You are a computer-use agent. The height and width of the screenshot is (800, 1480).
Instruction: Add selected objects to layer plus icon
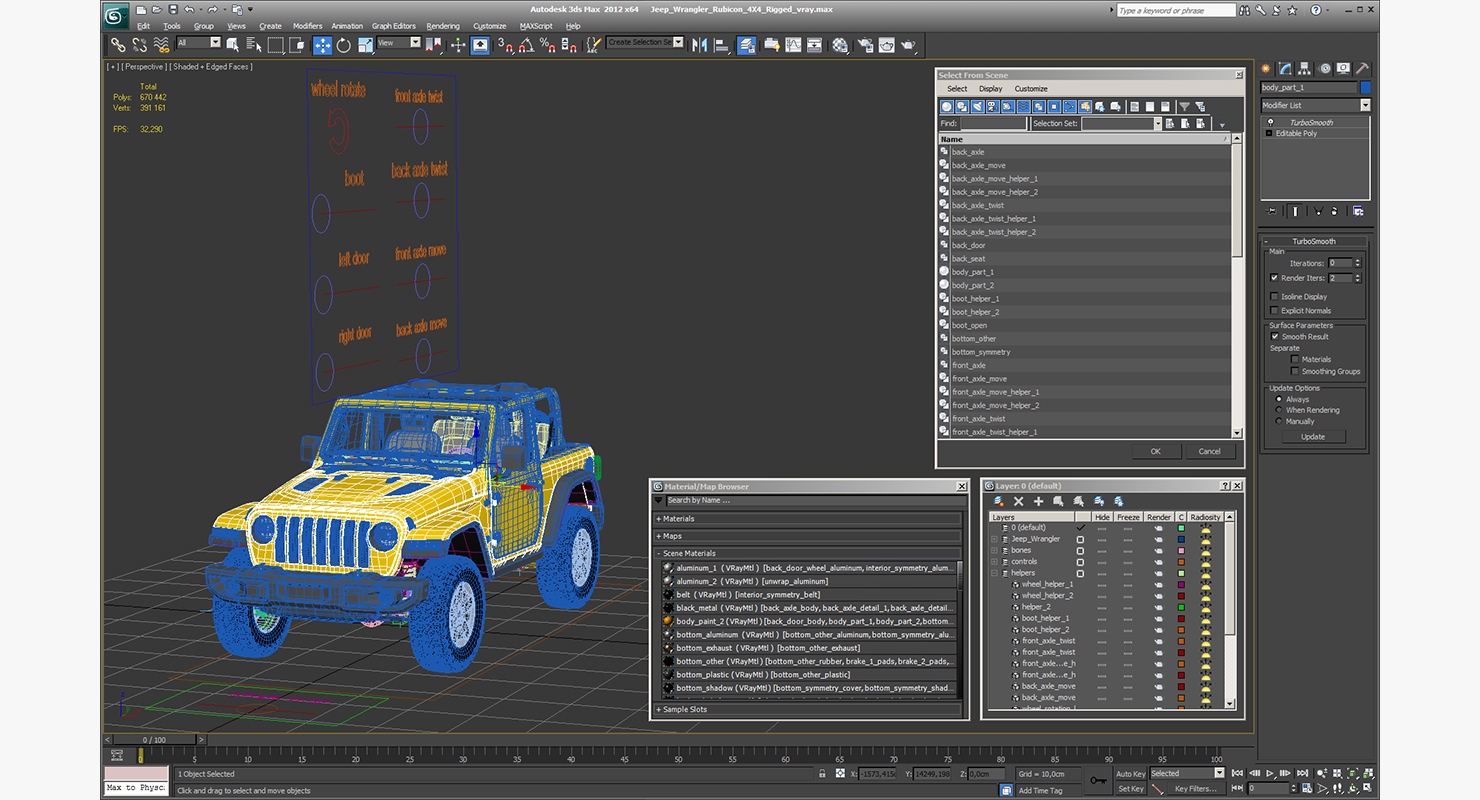tap(1038, 501)
